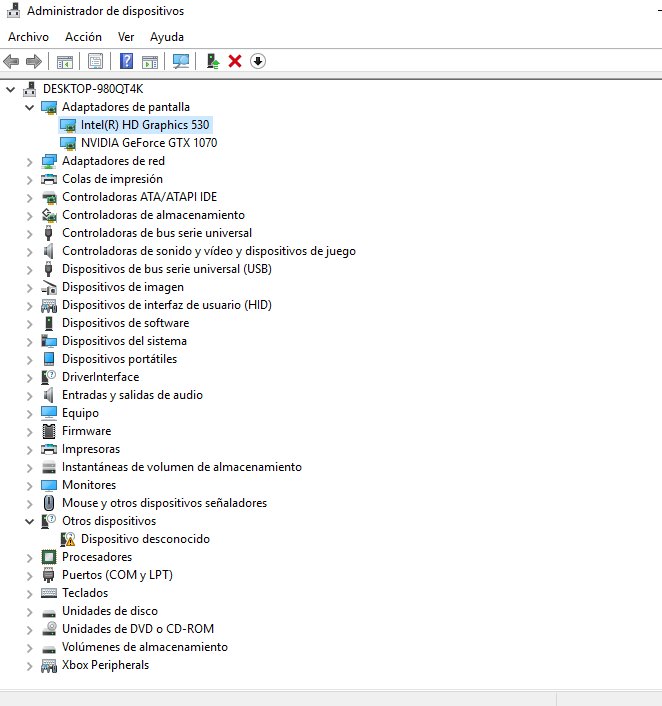Open the Ayuda menu
Viewport: 662px width, 706px height.
coord(167,37)
